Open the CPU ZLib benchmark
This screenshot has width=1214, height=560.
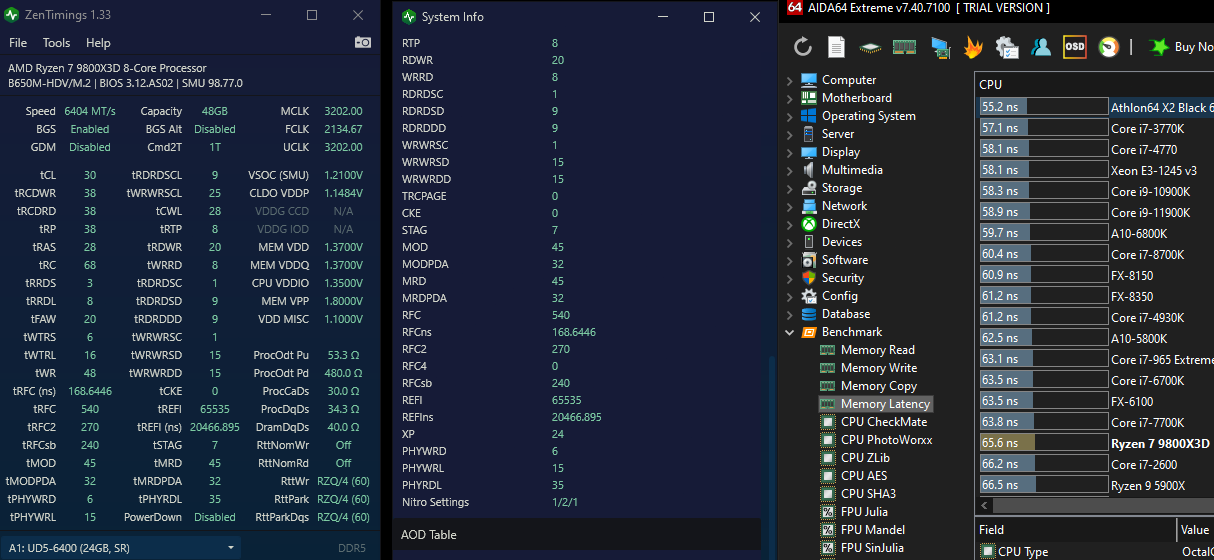point(865,458)
